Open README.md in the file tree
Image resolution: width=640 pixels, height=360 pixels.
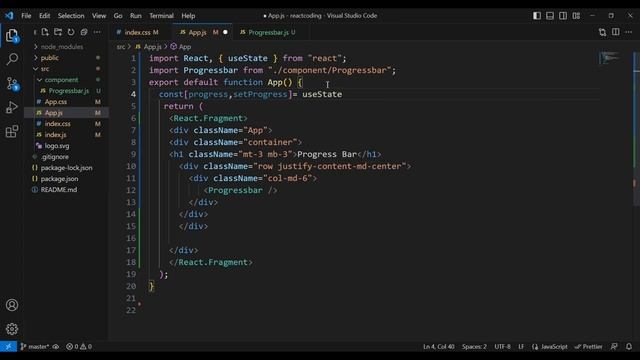pos(59,190)
